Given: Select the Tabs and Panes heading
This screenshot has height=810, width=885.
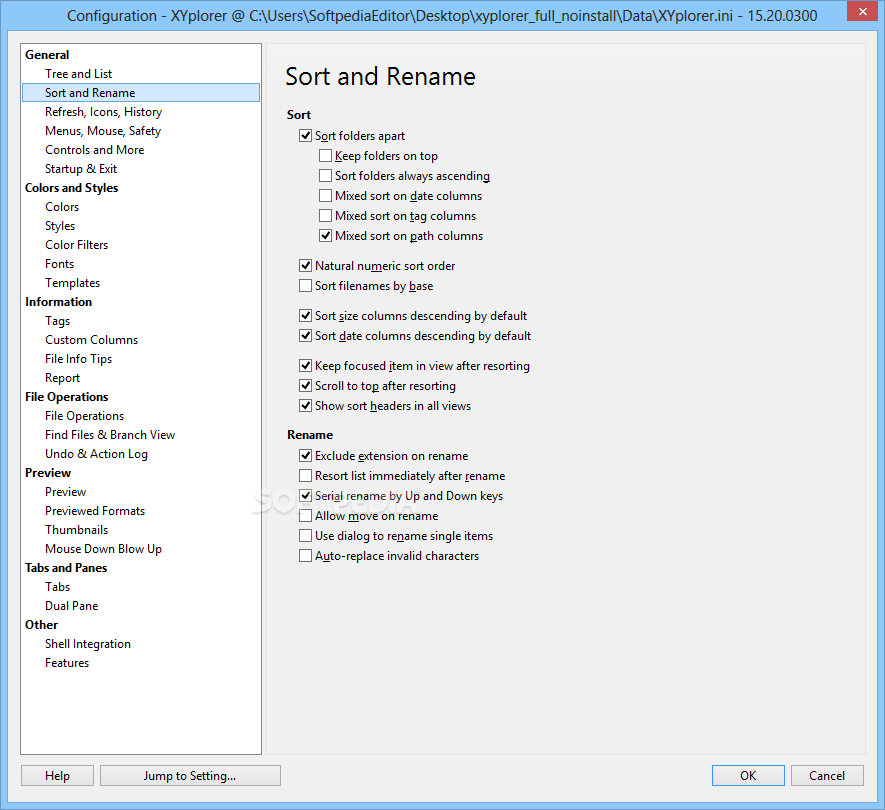Looking at the screenshot, I should point(65,568).
